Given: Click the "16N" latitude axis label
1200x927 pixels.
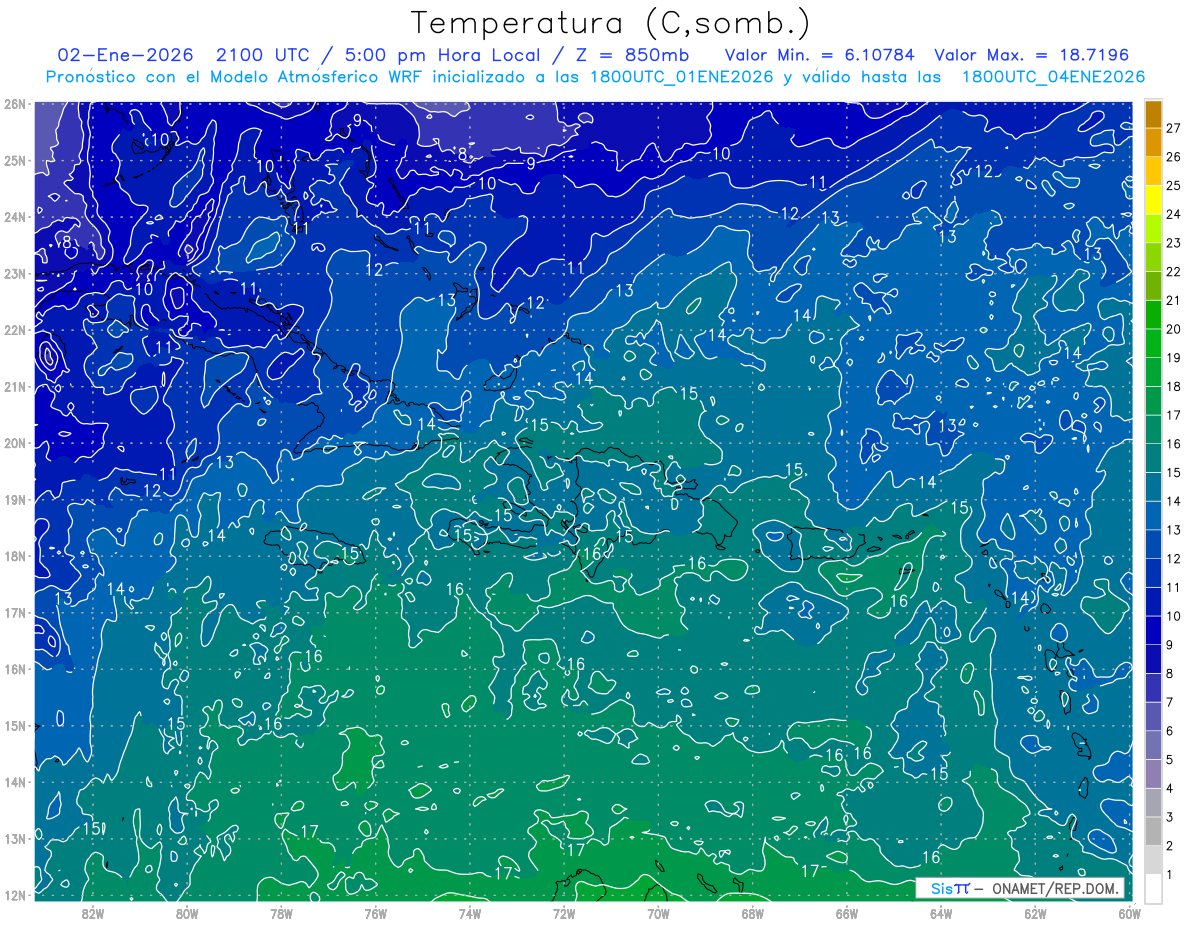Looking at the screenshot, I should coord(14,669).
